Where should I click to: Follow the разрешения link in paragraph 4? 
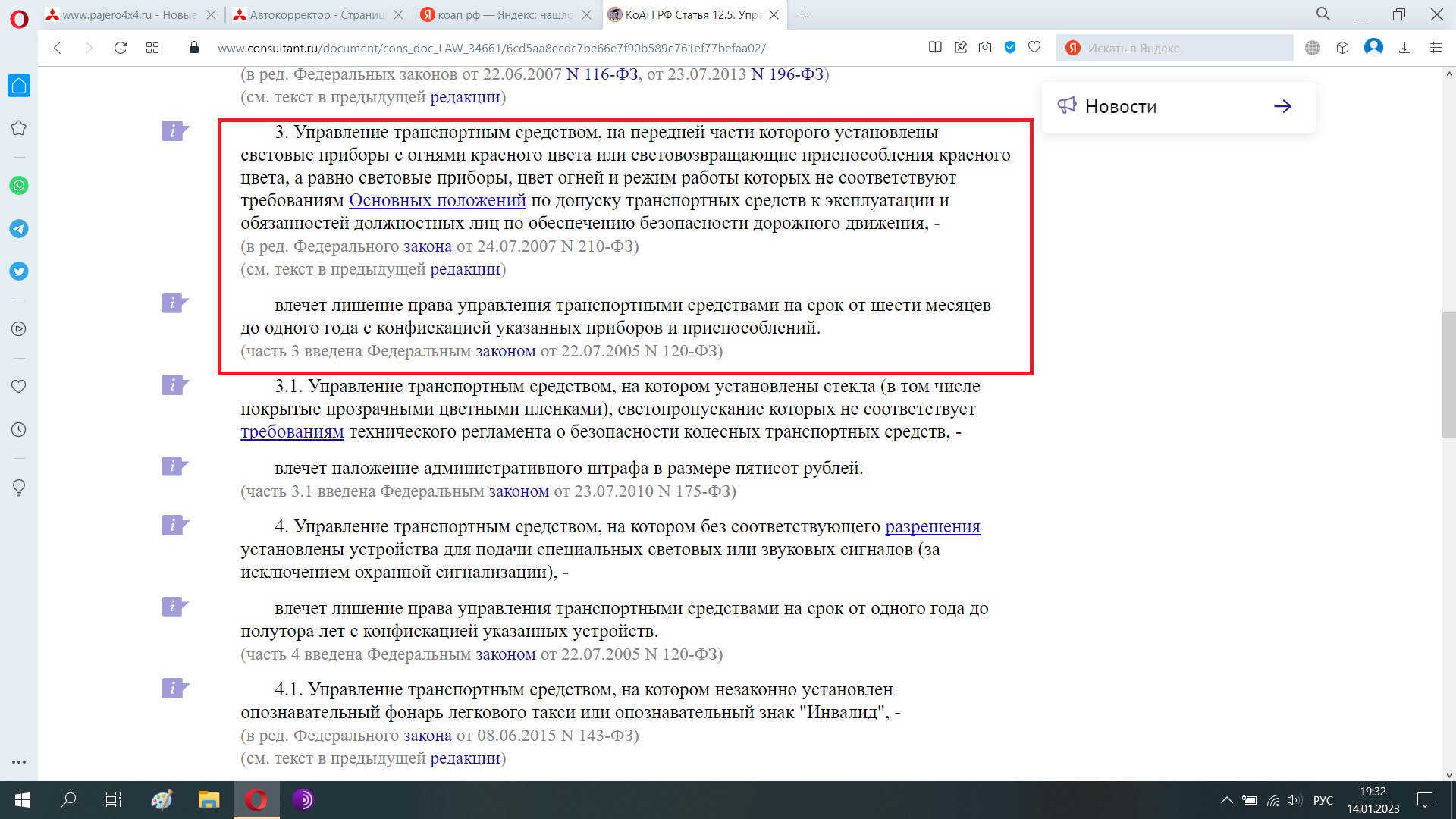[x=932, y=527]
